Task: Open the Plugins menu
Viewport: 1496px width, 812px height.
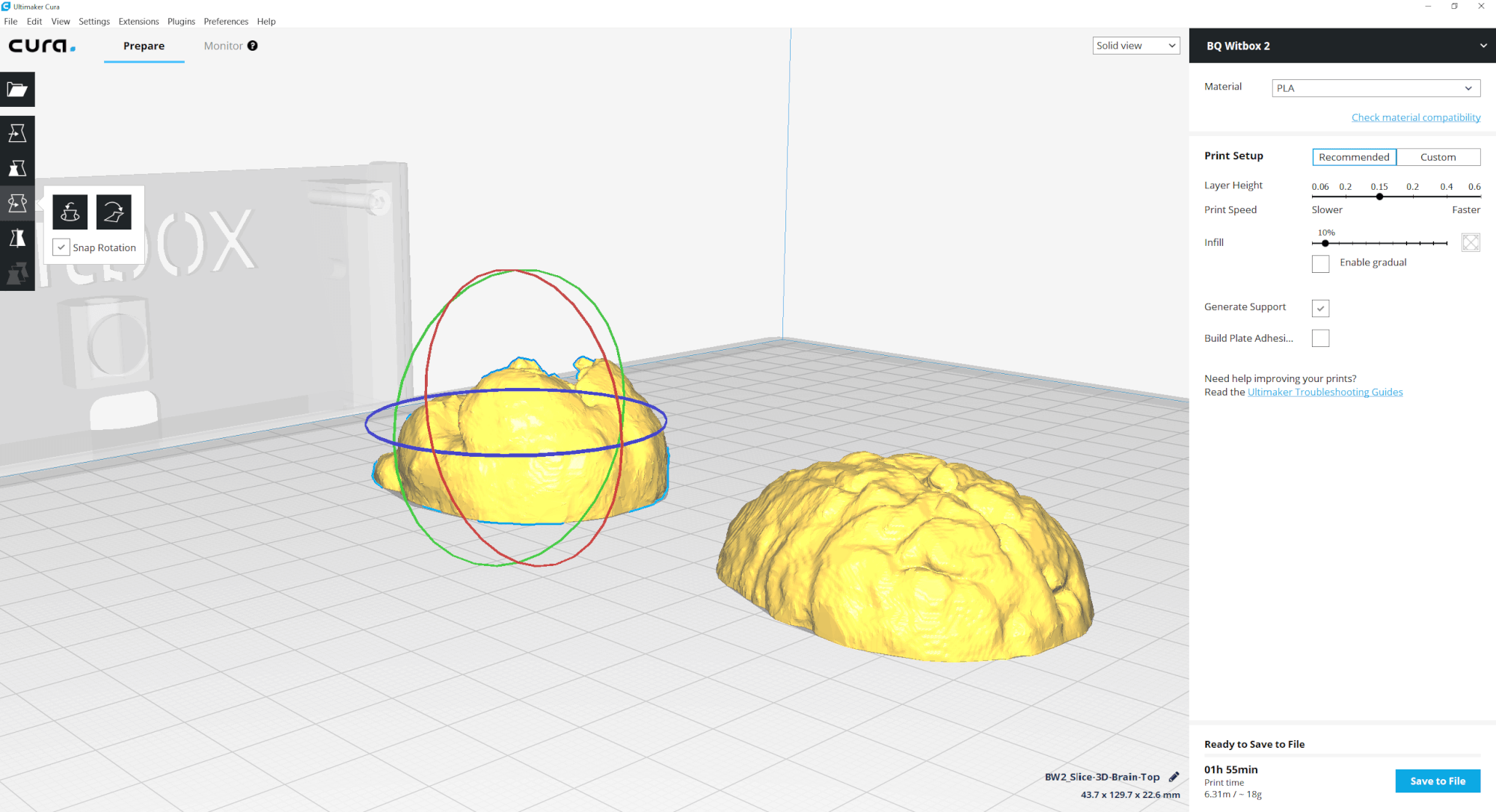Action: tap(181, 21)
